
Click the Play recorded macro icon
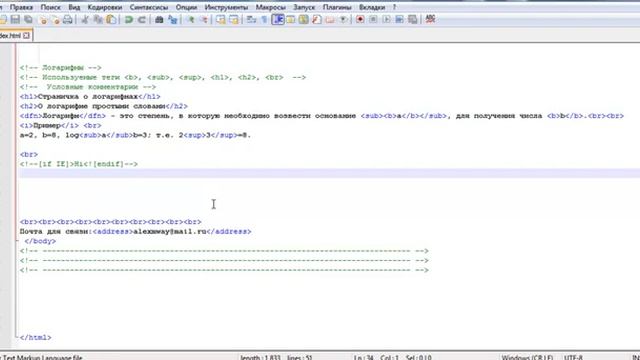point(386,19)
